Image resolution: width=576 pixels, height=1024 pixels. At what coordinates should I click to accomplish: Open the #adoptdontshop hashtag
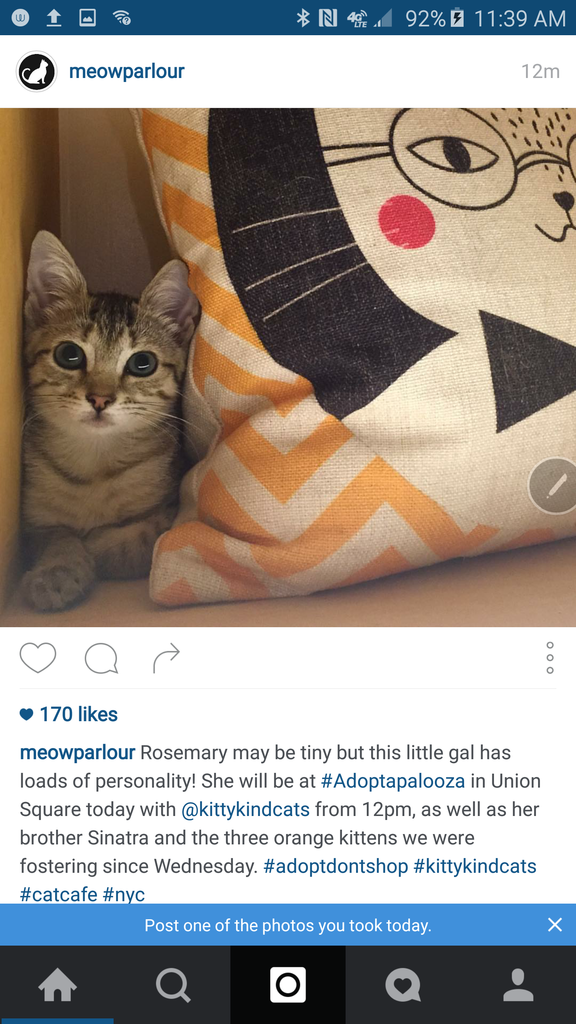coord(336,867)
